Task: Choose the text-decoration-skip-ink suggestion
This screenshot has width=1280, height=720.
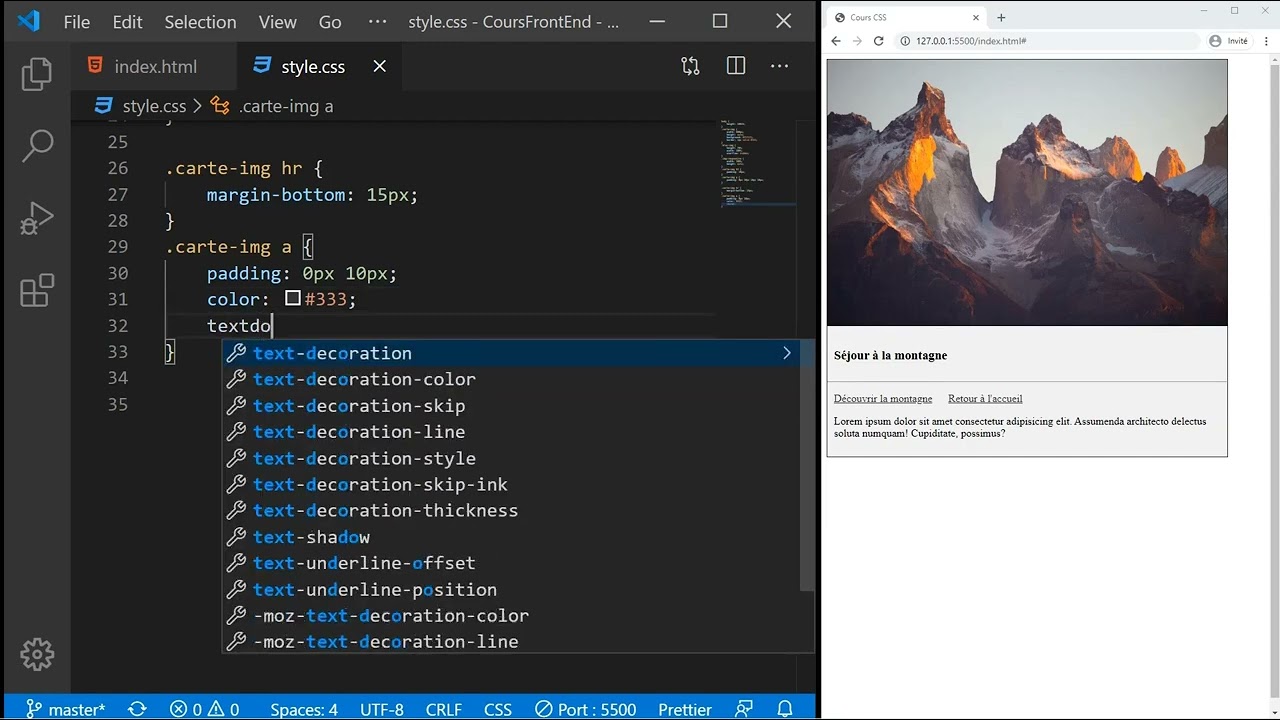Action: click(x=510, y=484)
